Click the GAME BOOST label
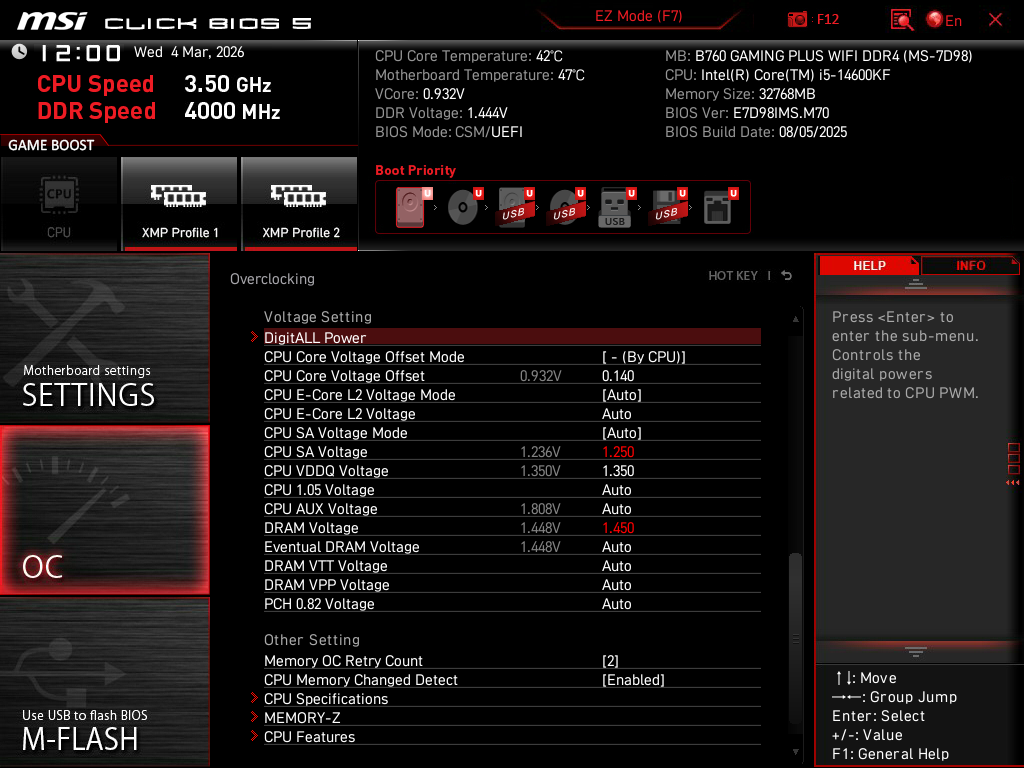Screen dimensions: 1024x768 (51, 145)
